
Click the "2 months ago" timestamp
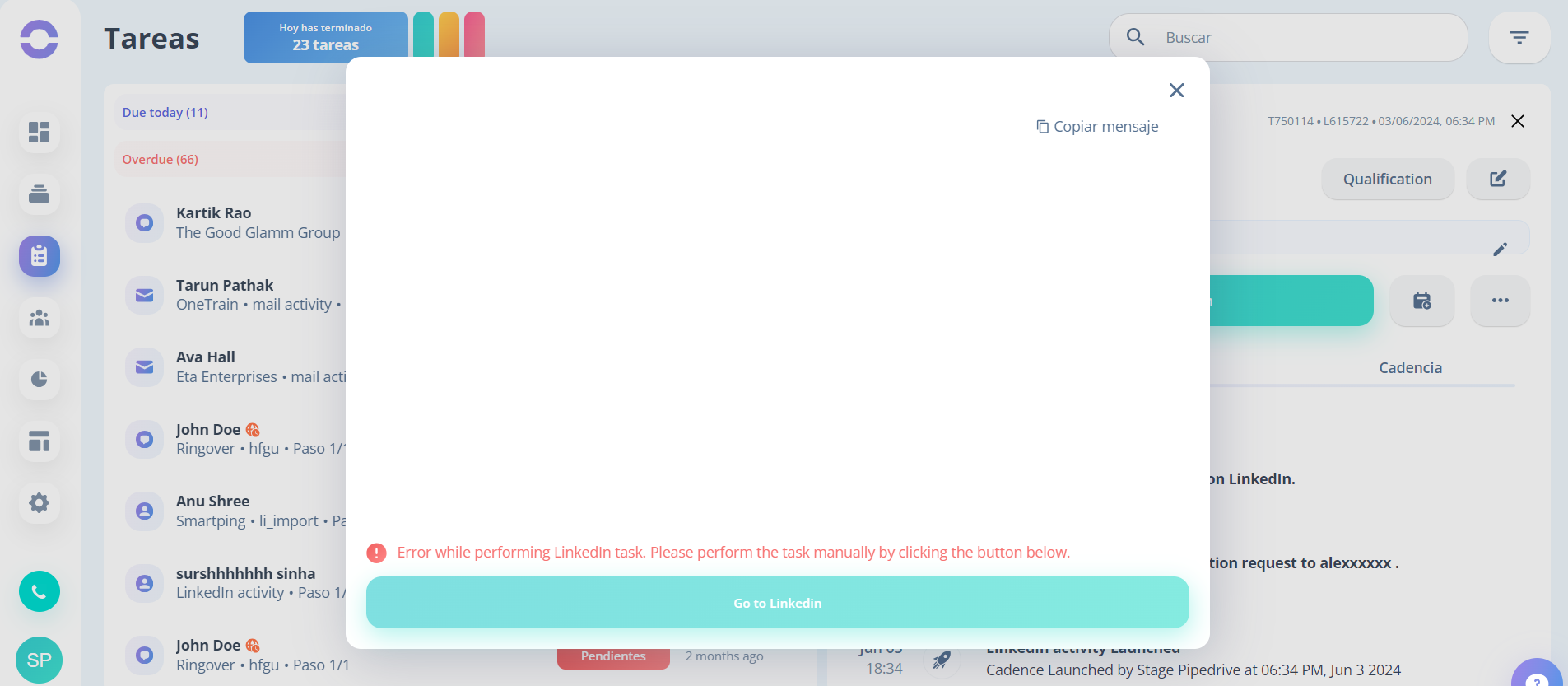(x=724, y=656)
